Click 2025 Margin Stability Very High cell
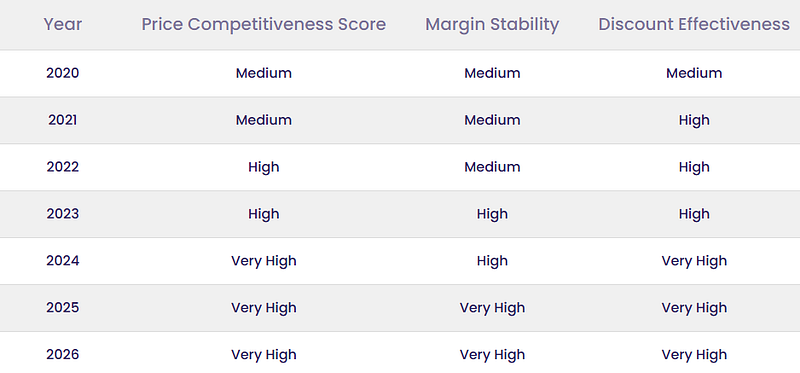The image size is (800, 373). click(x=492, y=308)
